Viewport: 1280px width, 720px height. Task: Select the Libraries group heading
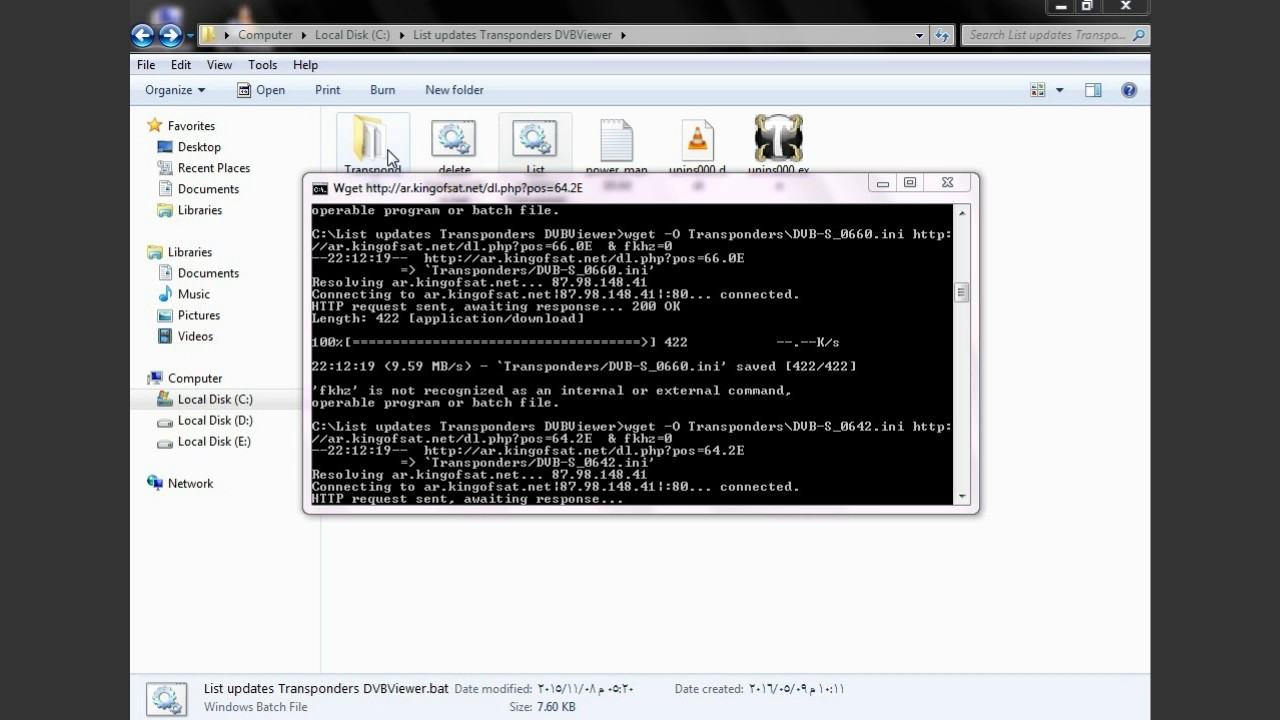click(190, 252)
